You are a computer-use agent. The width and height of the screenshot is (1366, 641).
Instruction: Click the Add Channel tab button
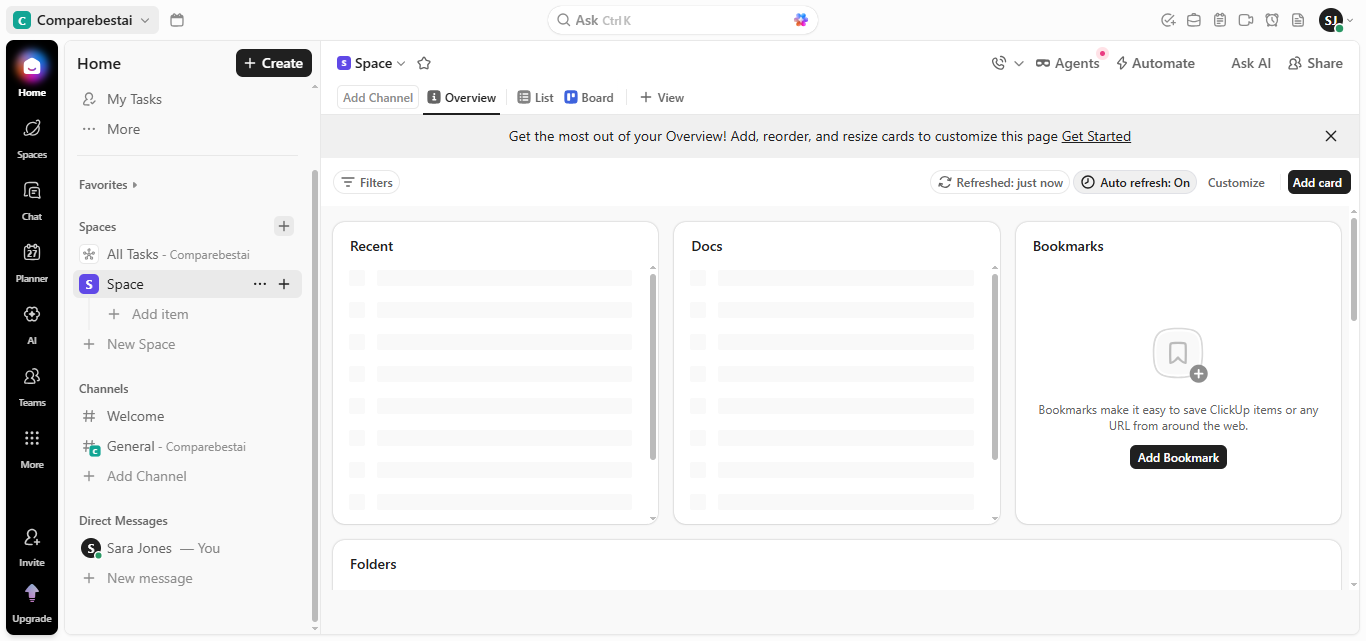[x=378, y=98]
